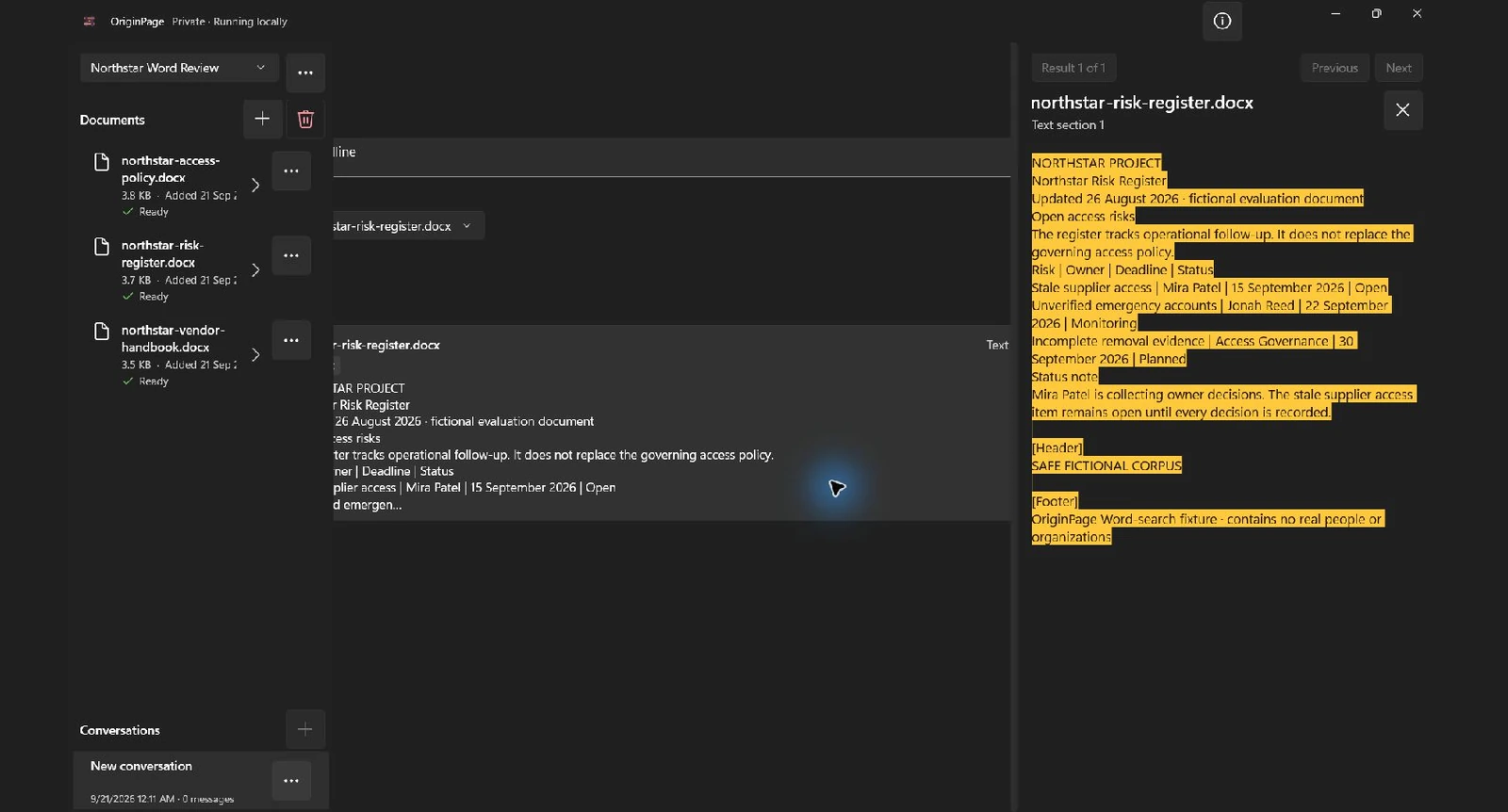Open more options for northstar-risk-register.docx
This screenshot has height=812, width=1508.
(x=291, y=255)
